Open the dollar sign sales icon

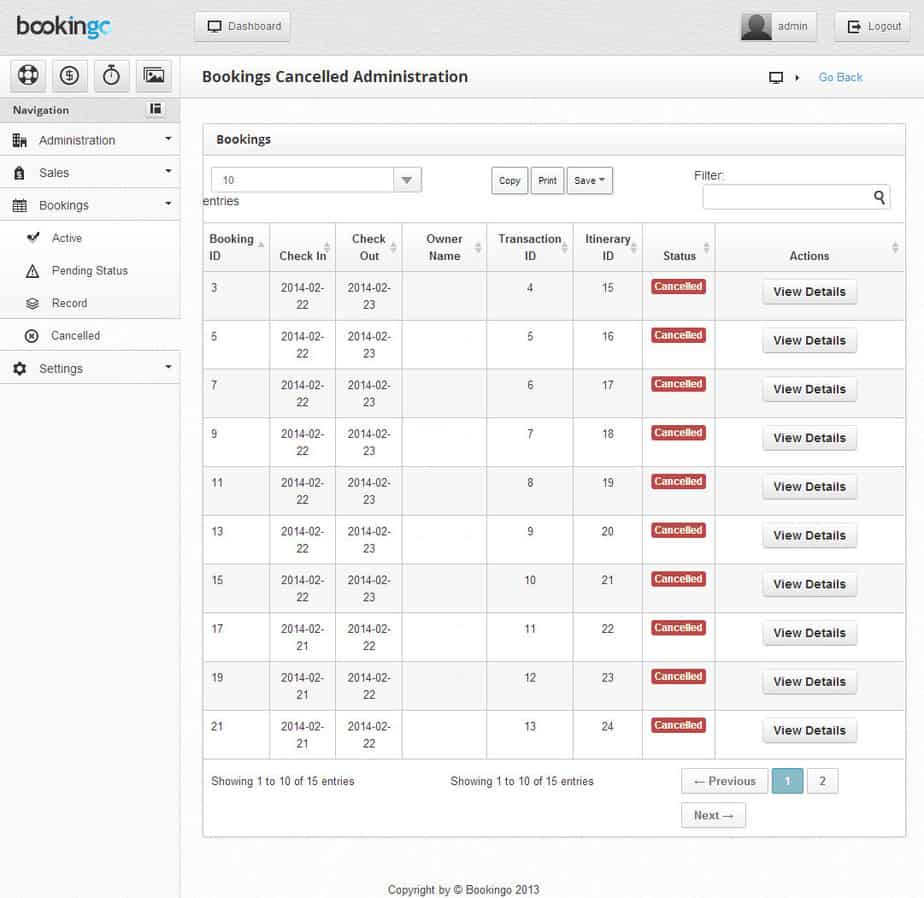[x=70, y=75]
